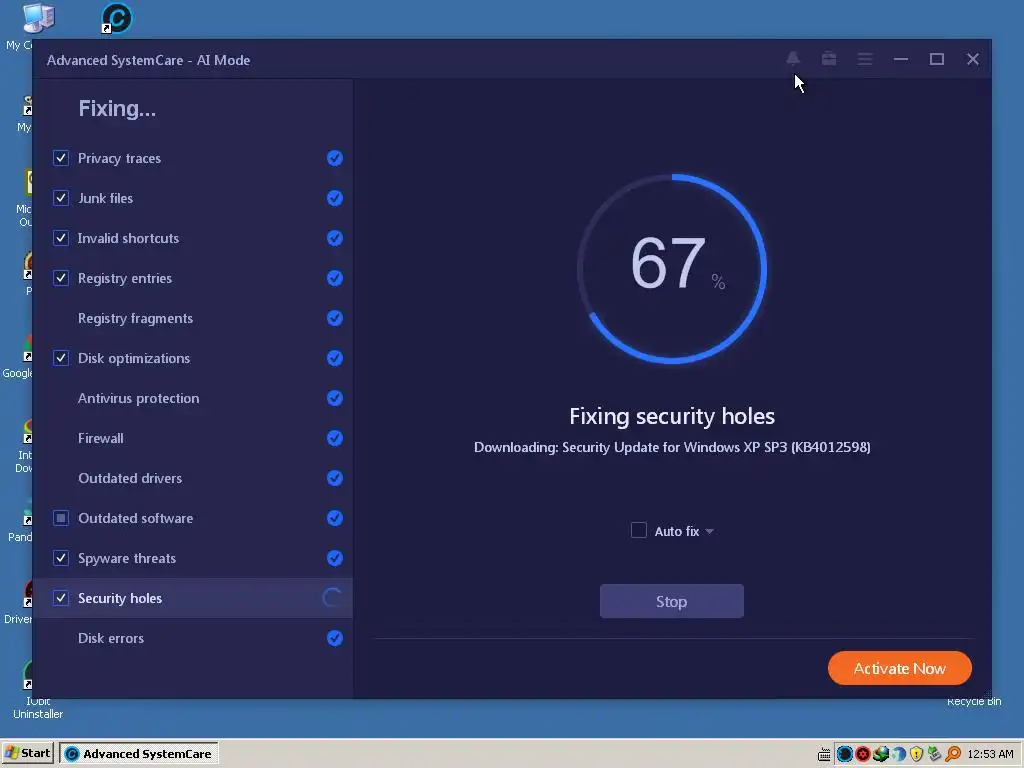Click the Safely Remove Hardware tray icon
Screen dimensions: 1024x768
click(x=935, y=754)
